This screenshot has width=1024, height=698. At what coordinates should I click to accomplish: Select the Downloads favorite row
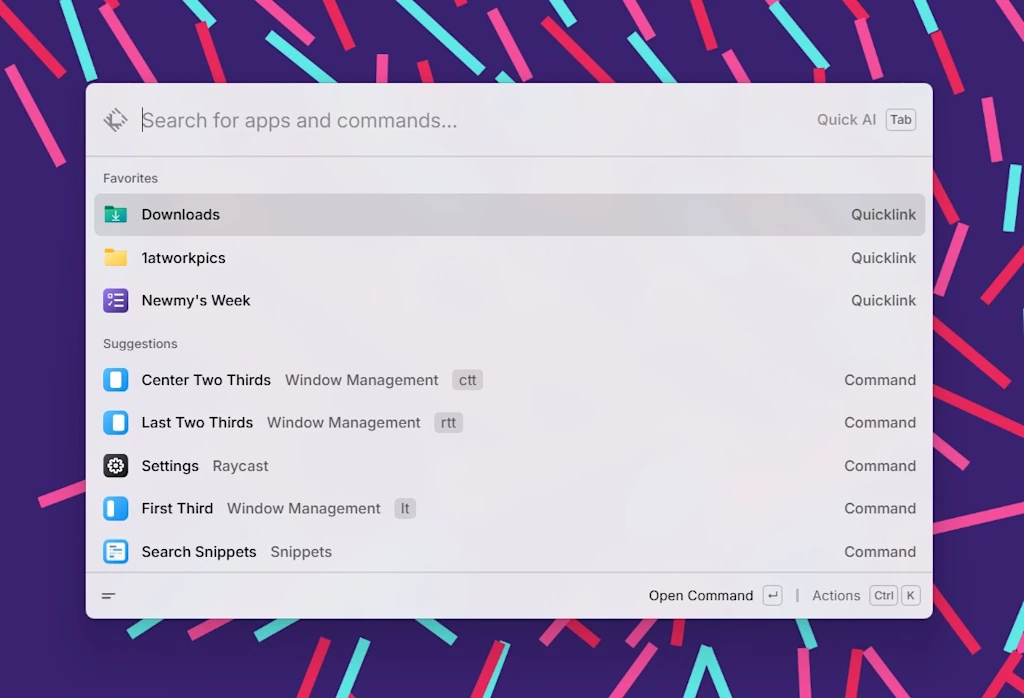[500, 214]
